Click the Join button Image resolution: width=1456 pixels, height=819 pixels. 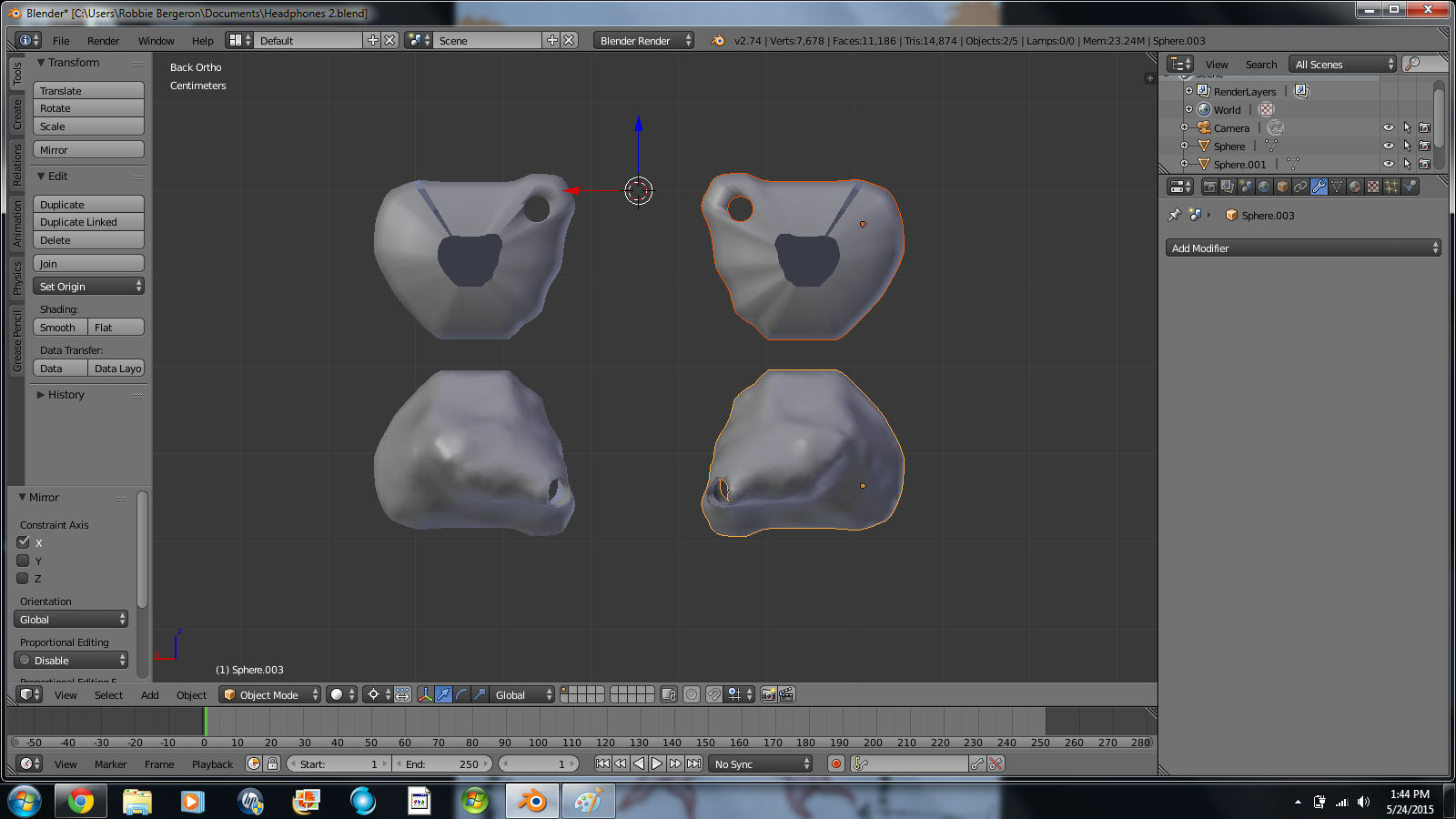point(88,263)
